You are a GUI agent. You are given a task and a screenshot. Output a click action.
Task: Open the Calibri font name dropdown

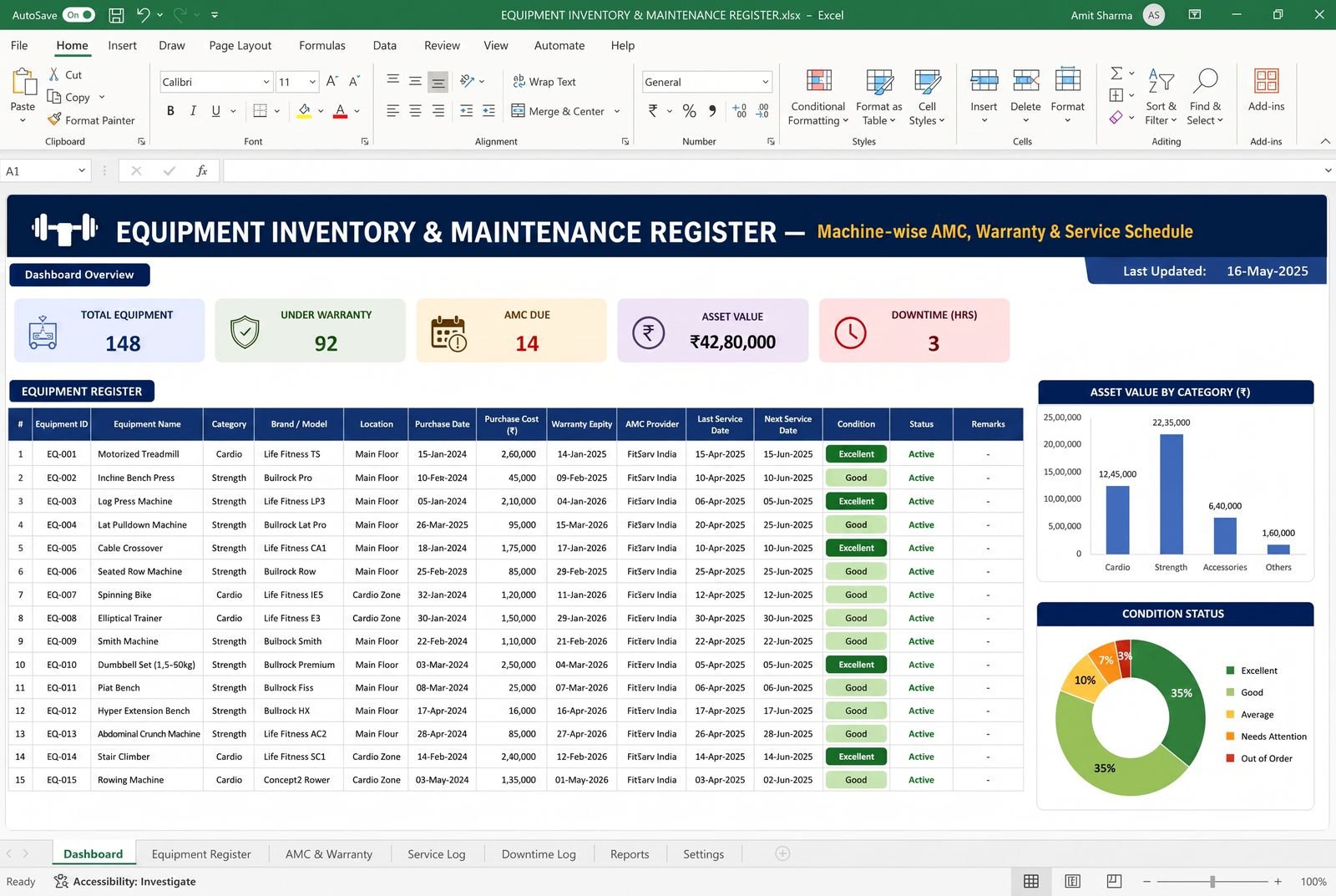(266, 82)
